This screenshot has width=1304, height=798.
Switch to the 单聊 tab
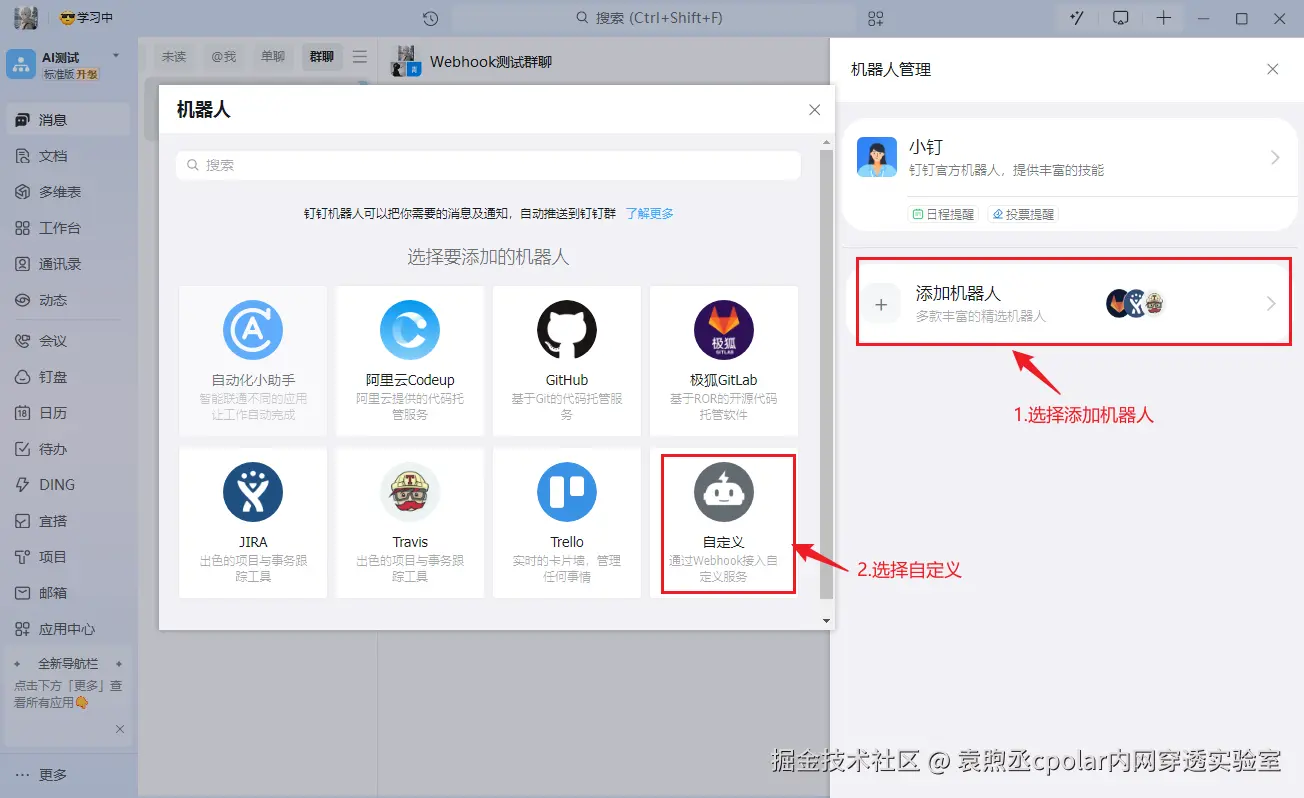pyautogui.click(x=272, y=57)
